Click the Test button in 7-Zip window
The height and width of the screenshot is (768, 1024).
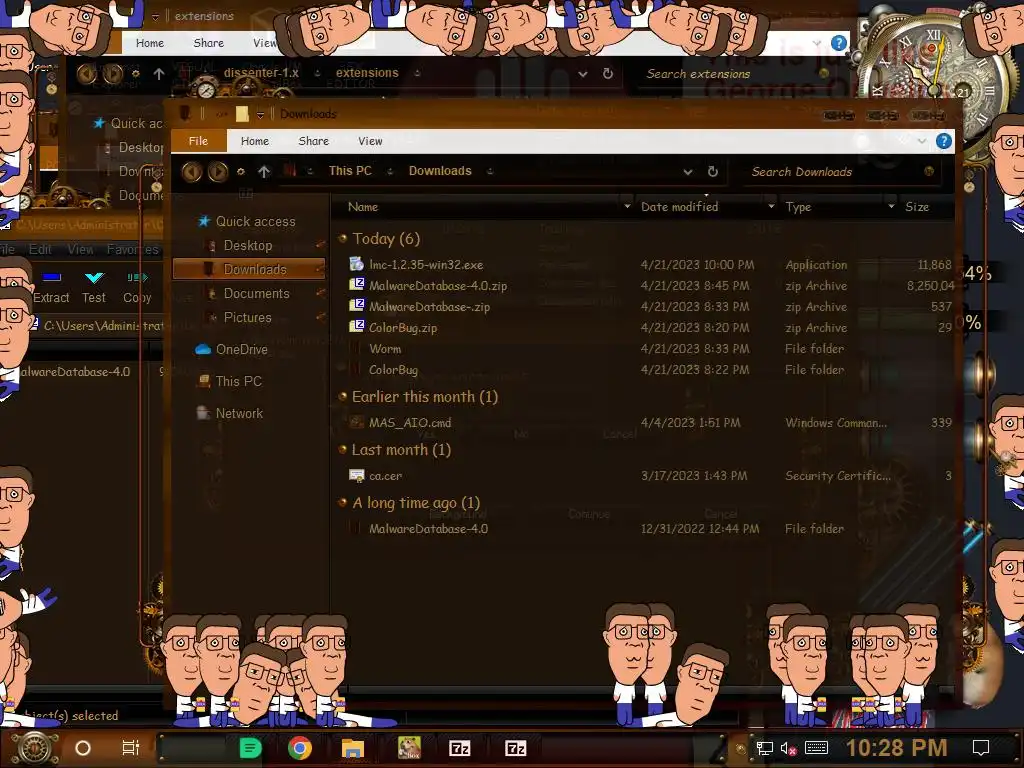(x=94, y=287)
